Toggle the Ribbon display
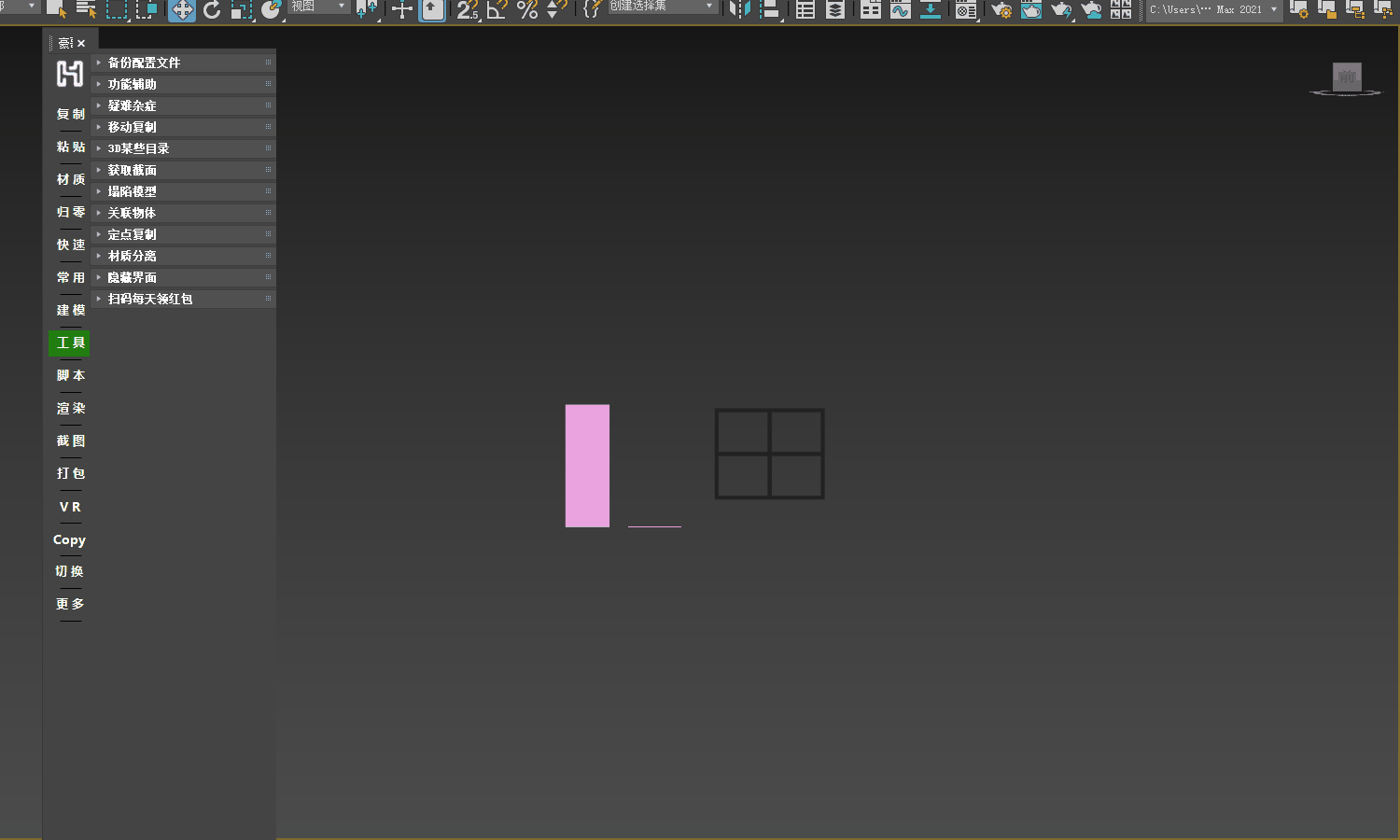 871,9
